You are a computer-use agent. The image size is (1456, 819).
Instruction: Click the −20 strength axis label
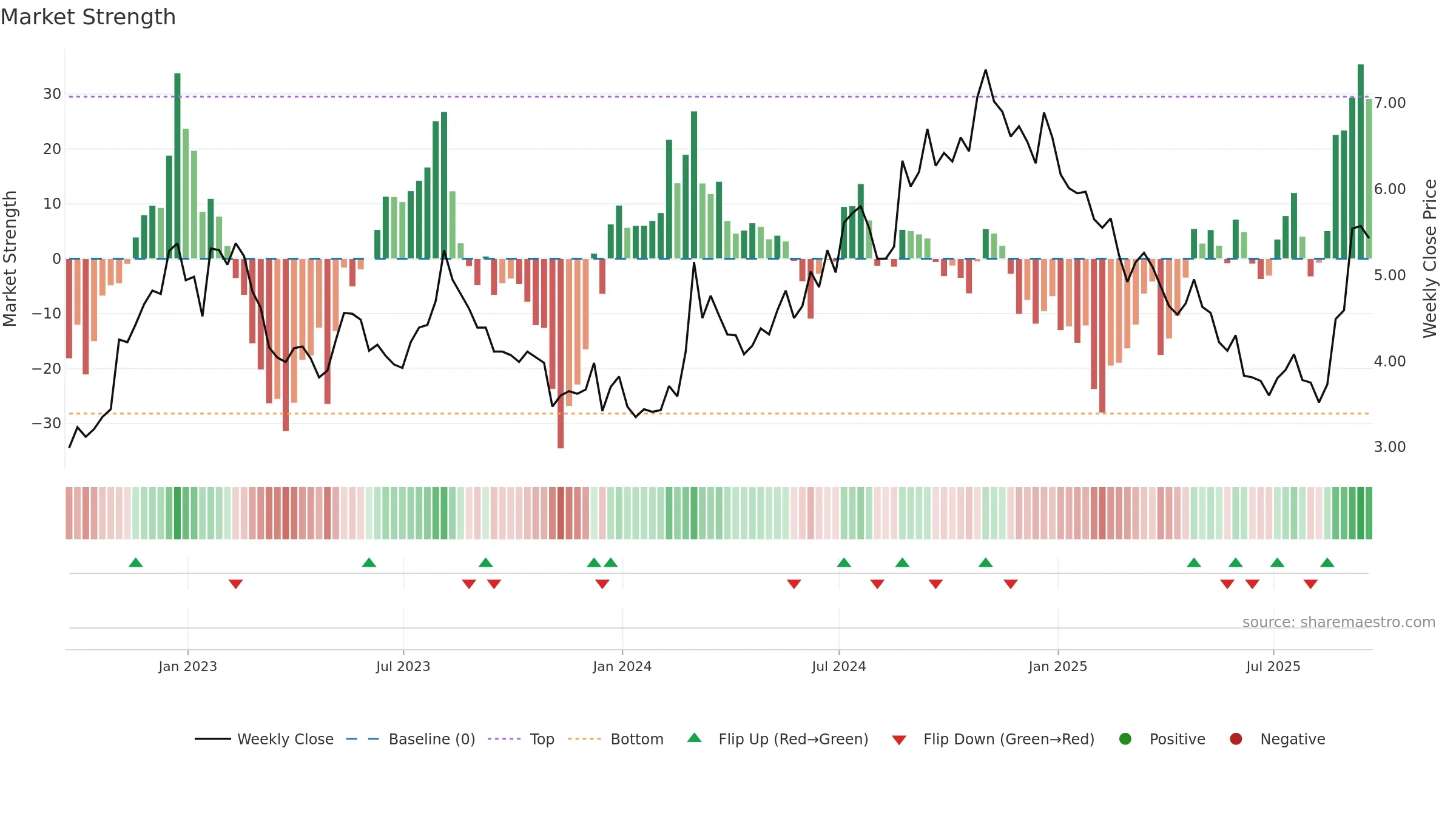pos(47,369)
